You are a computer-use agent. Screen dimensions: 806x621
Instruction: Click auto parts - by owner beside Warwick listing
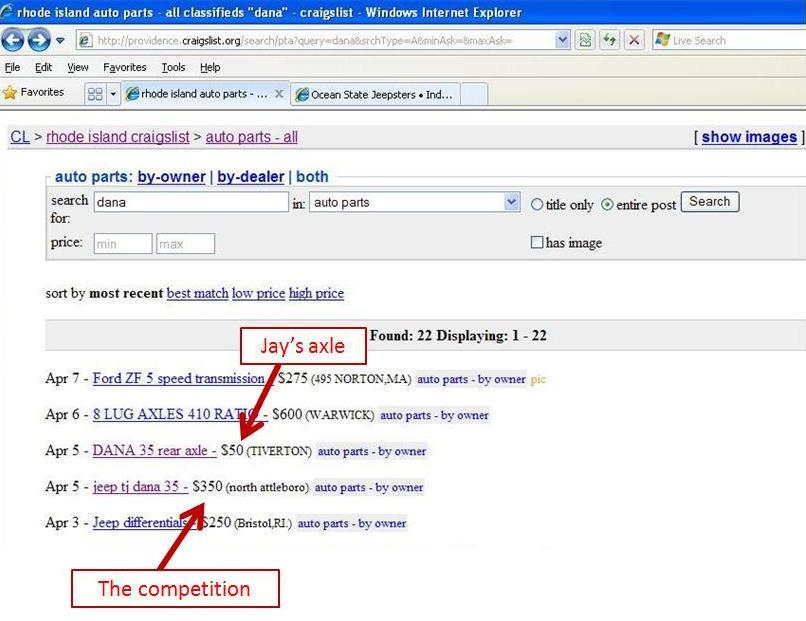coord(434,415)
